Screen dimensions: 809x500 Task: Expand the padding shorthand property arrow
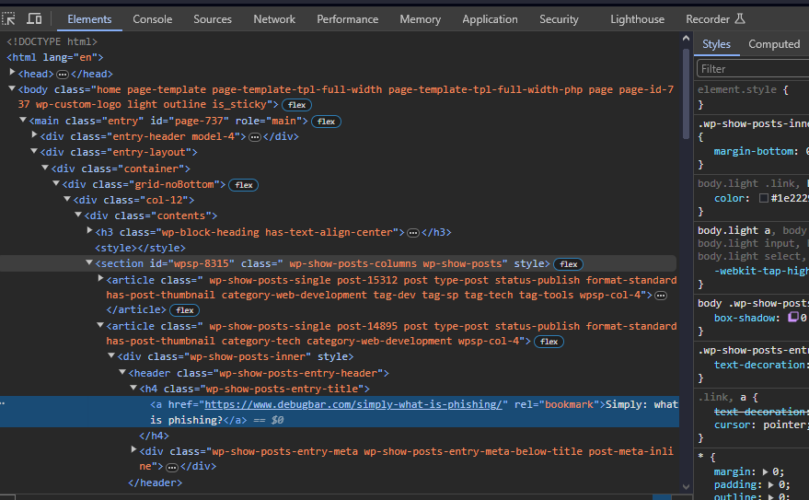point(772,485)
